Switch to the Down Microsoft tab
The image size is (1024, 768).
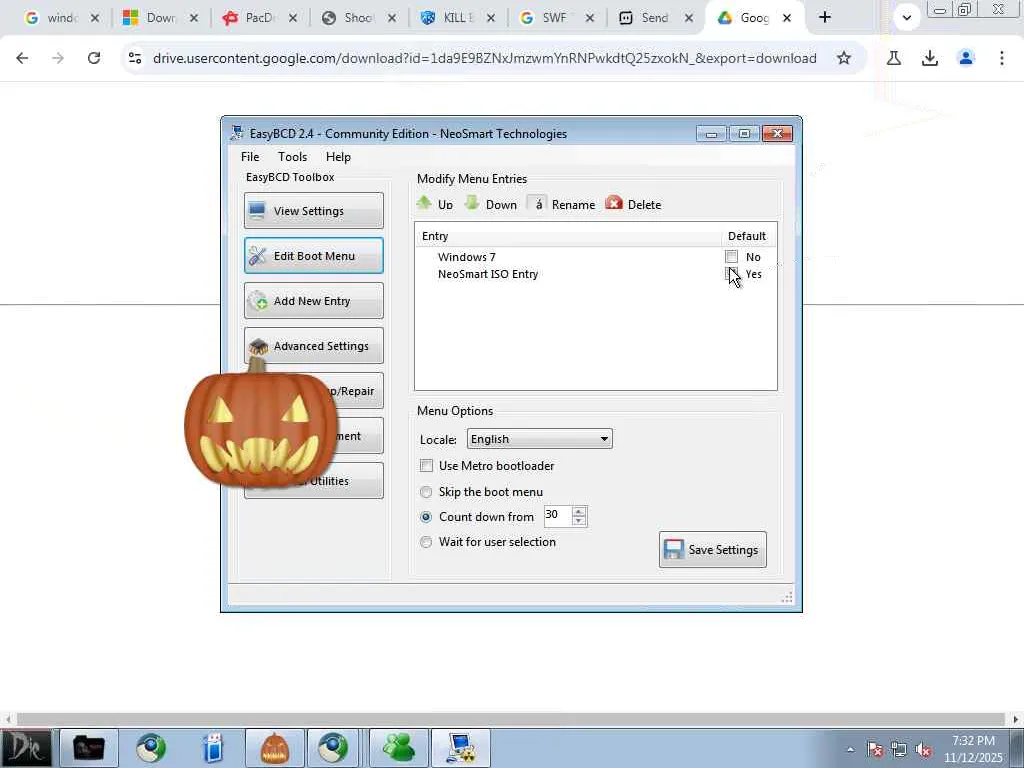tap(161, 18)
